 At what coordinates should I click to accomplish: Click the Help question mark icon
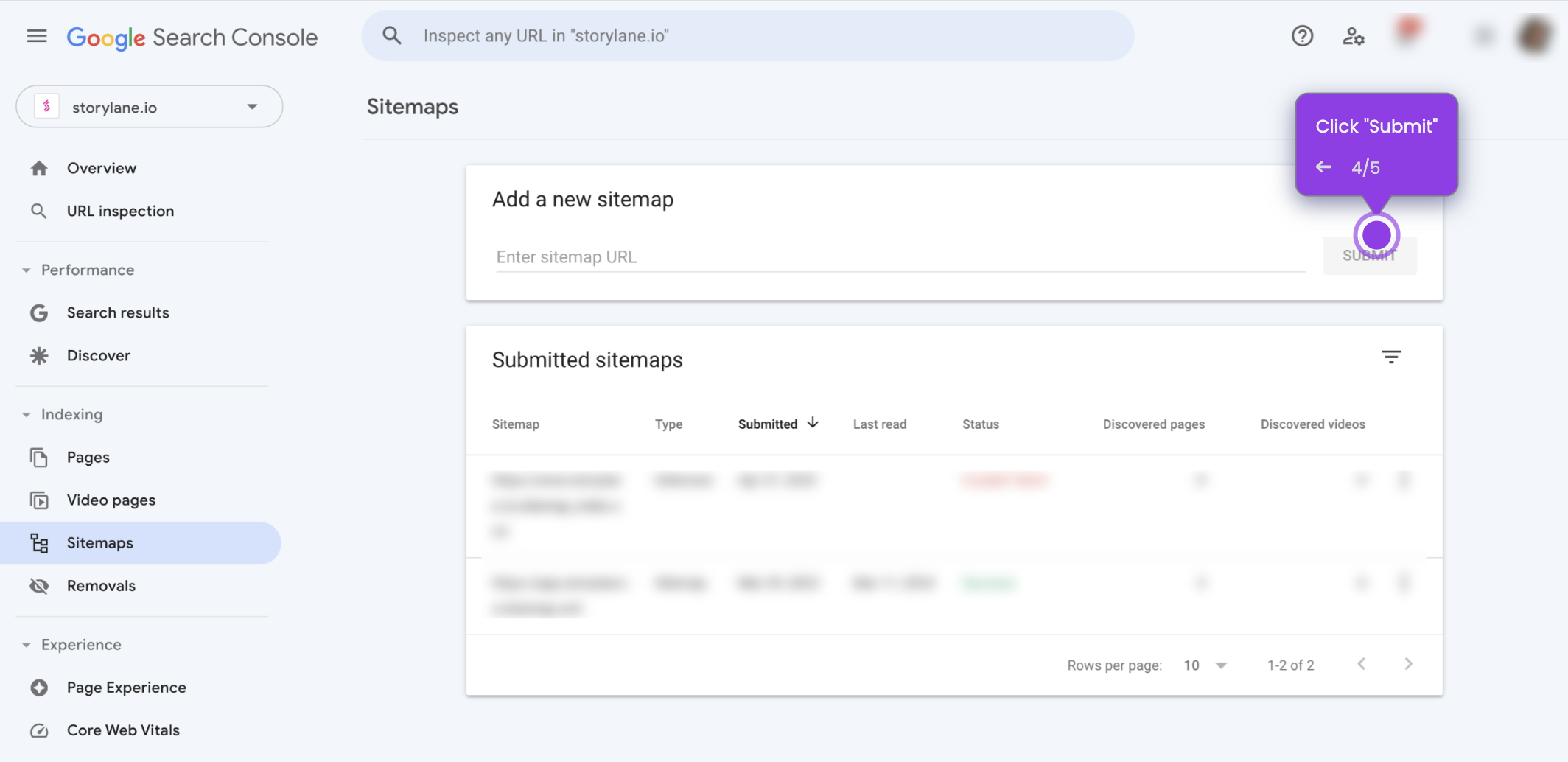1302,35
